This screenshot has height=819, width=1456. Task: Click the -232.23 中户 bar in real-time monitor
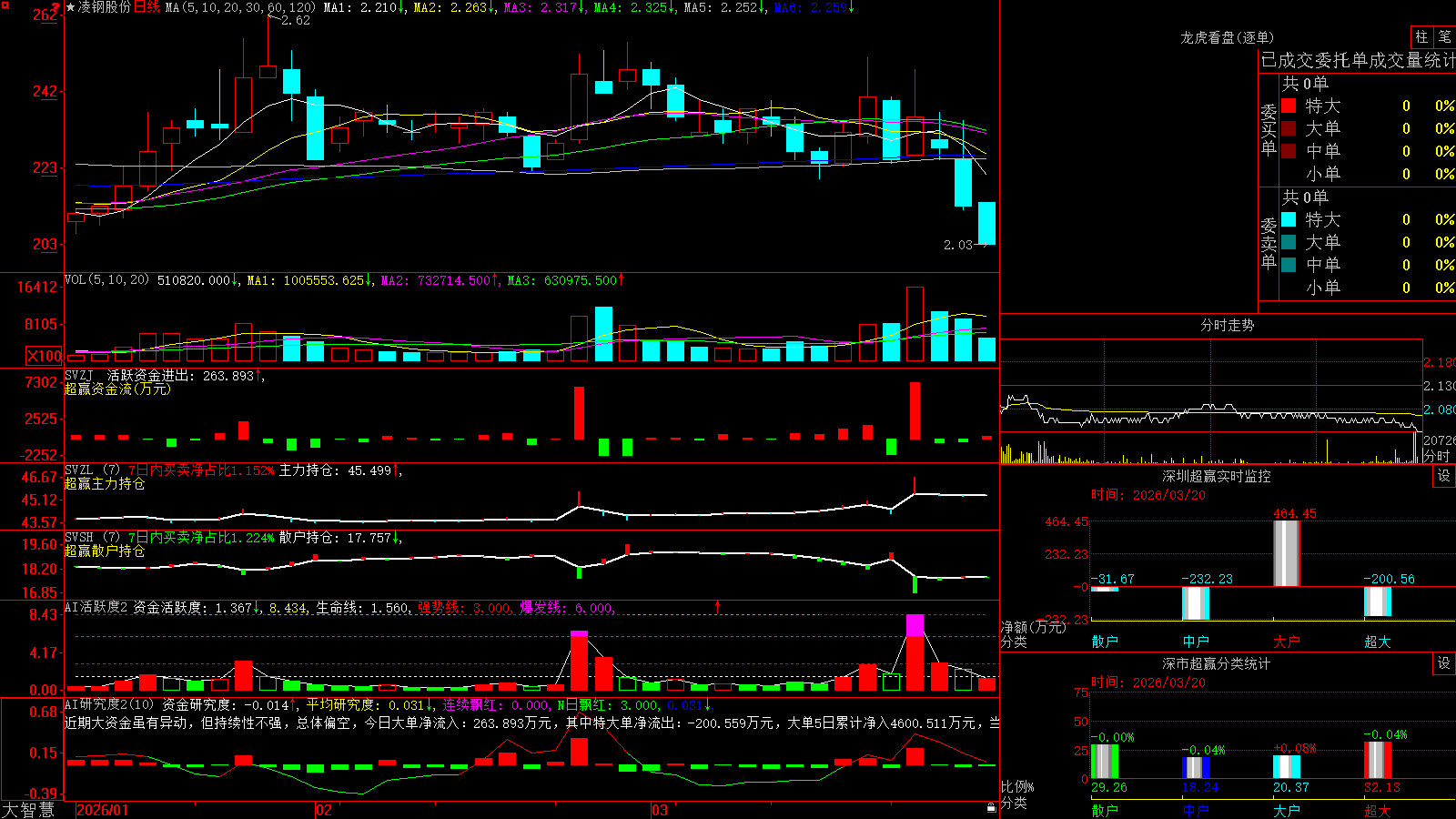click(x=1196, y=603)
